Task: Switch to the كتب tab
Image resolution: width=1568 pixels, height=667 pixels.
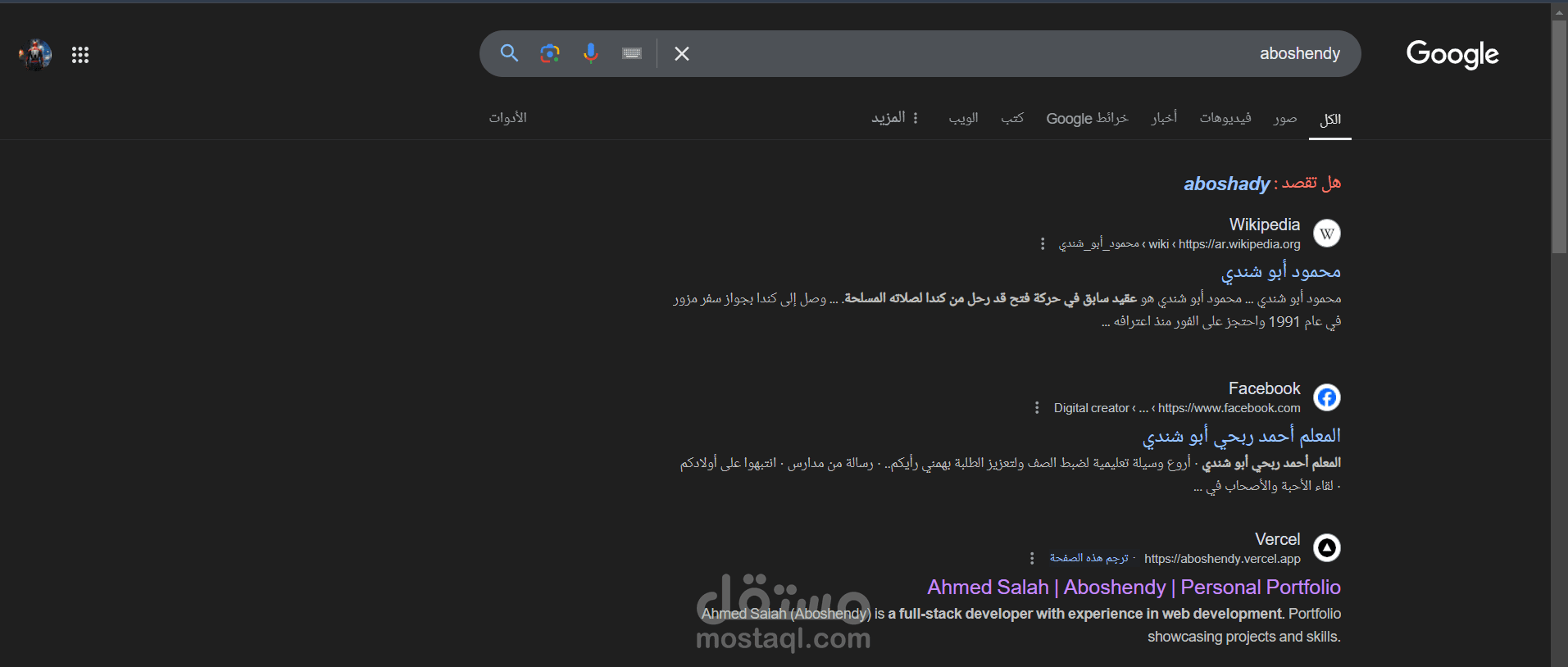Action: coord(1012,118)
